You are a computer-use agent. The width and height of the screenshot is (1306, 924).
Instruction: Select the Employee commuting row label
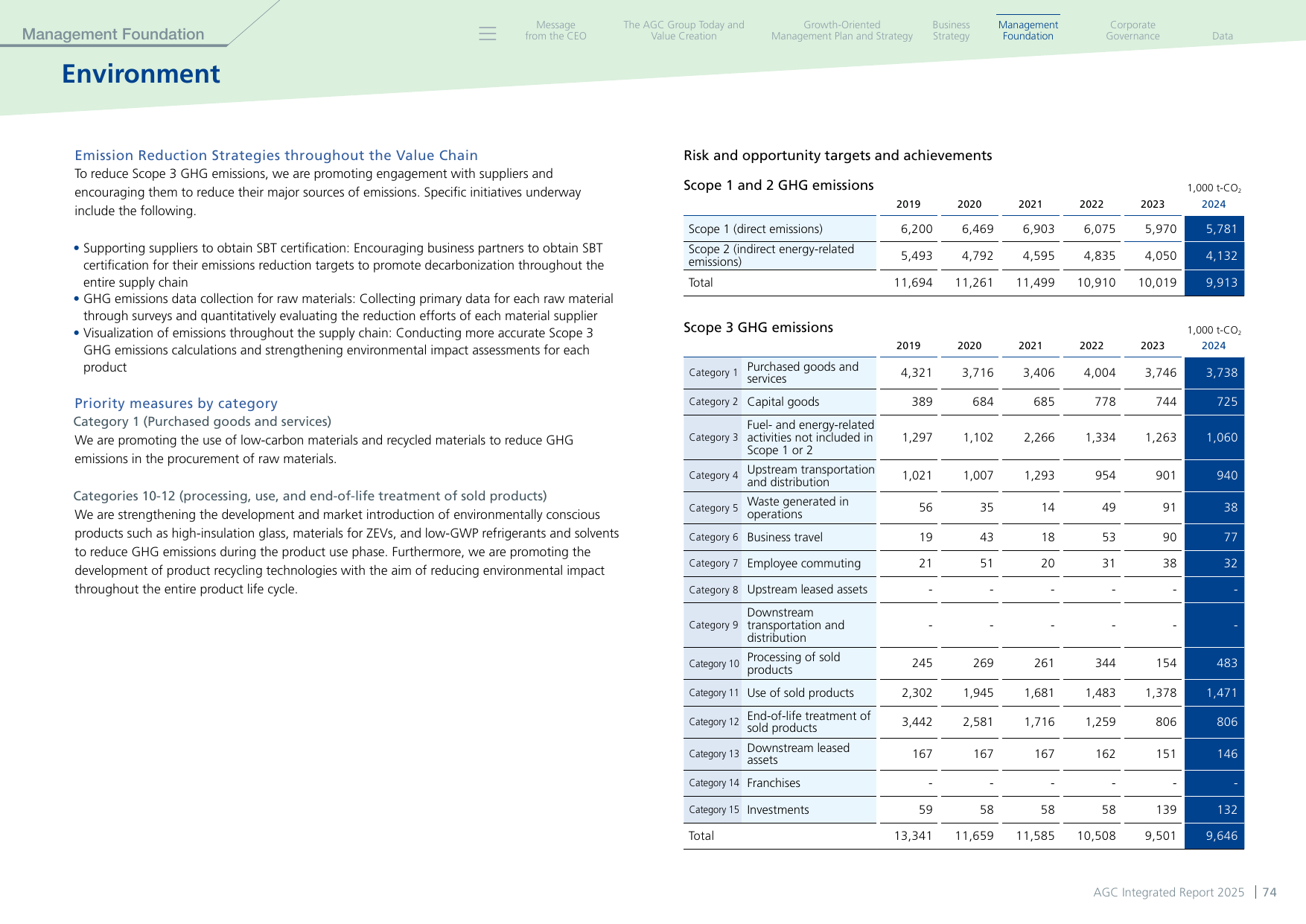click(803, 563)
